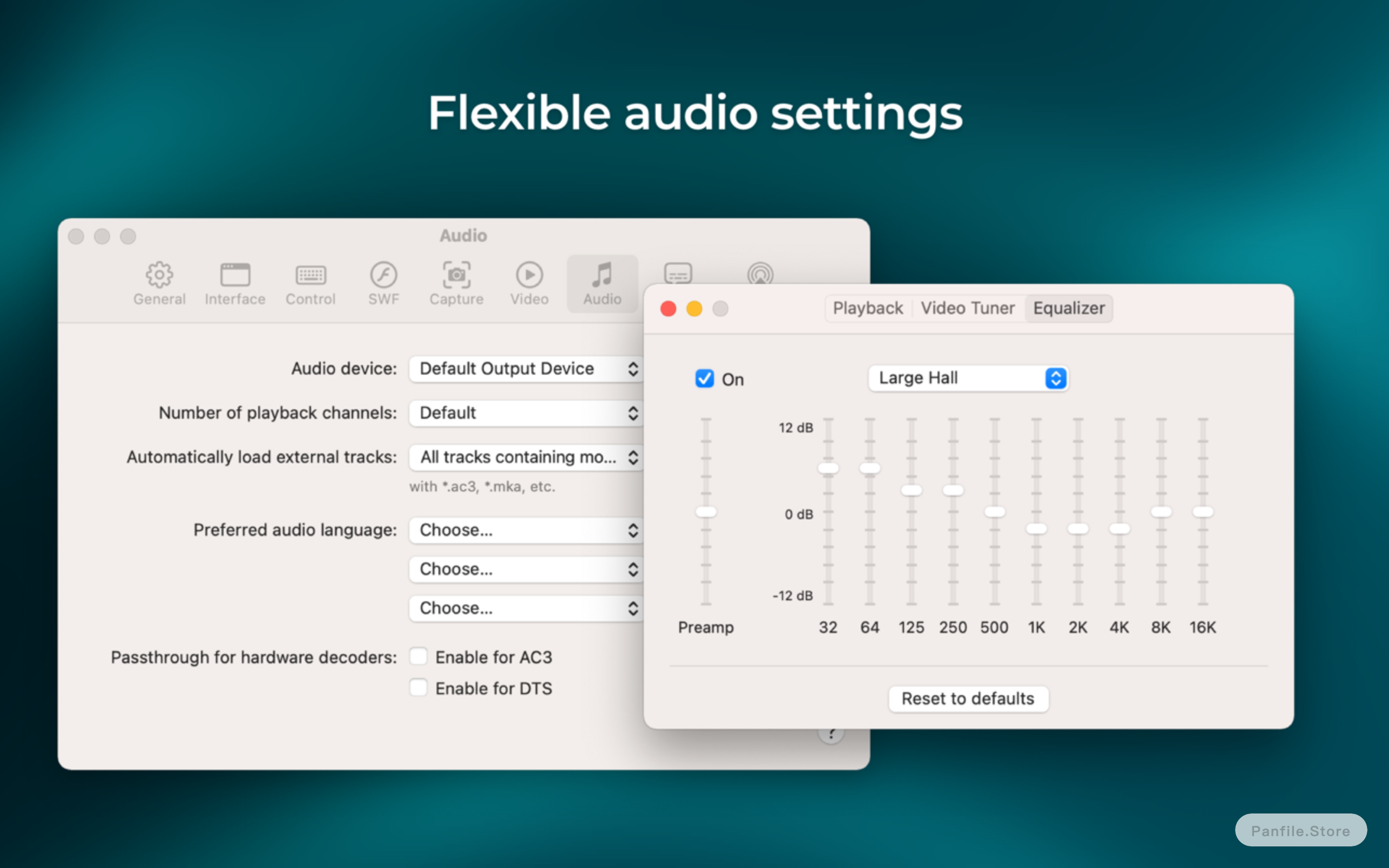This screenshot has height=868, width=1389.
Task: Click the '0 dB' scale label
Action: 799,514
